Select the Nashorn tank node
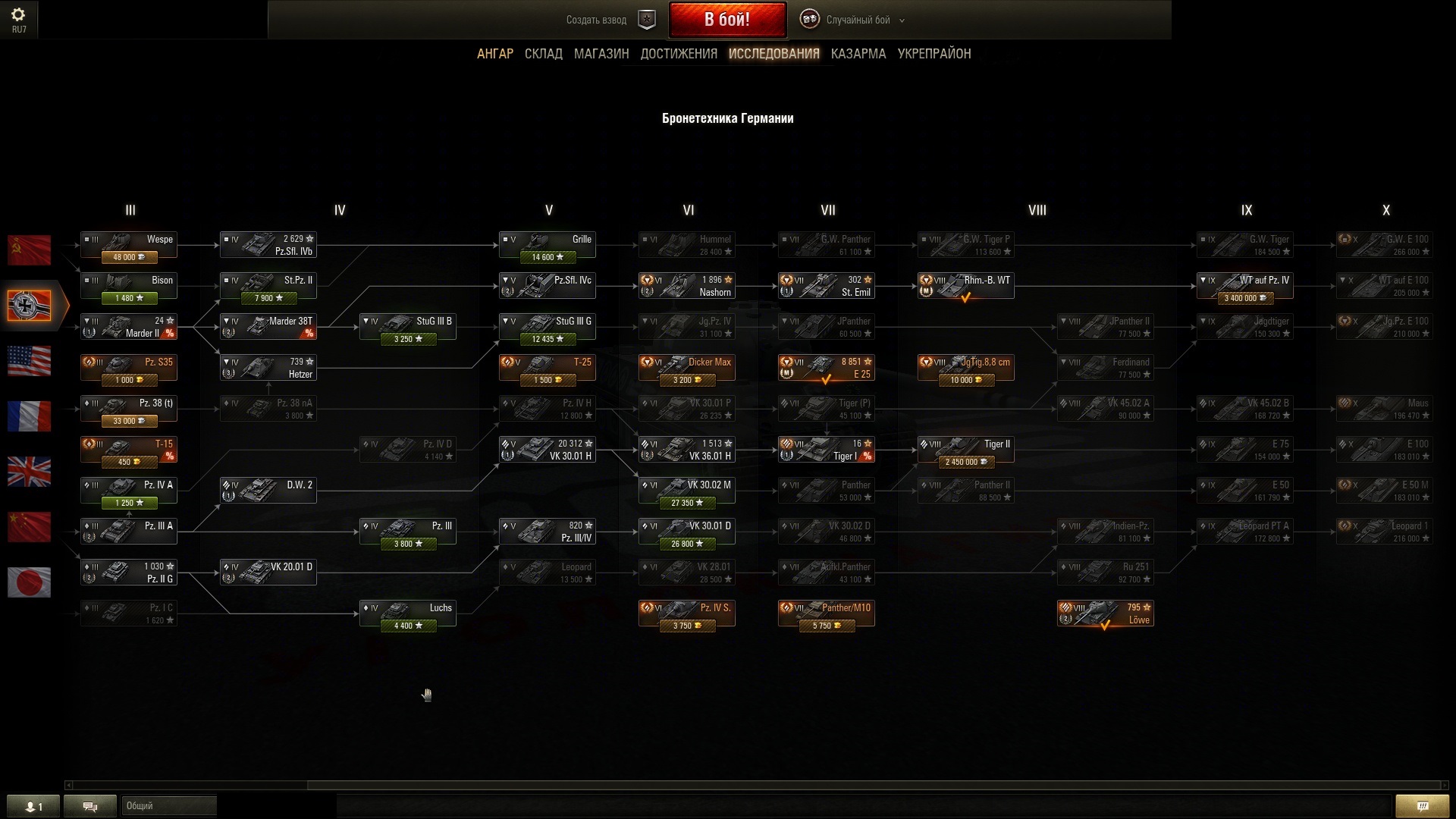Viewport: 1456px width, 819px height. pyautogui.click(x=687, y=286)
